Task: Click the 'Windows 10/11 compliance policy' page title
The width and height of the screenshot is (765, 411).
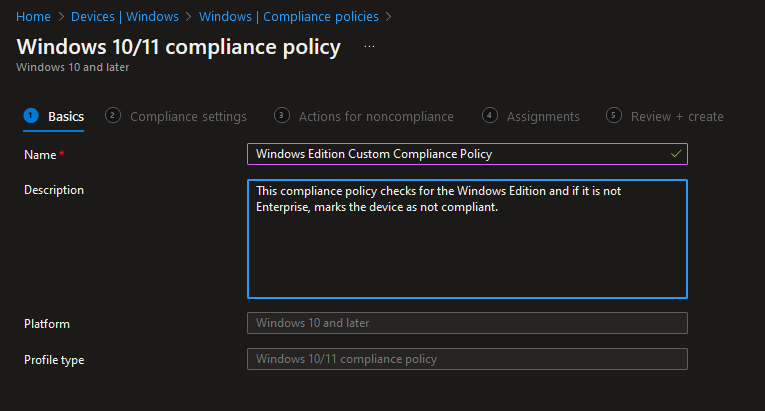Action: [179, 47]
